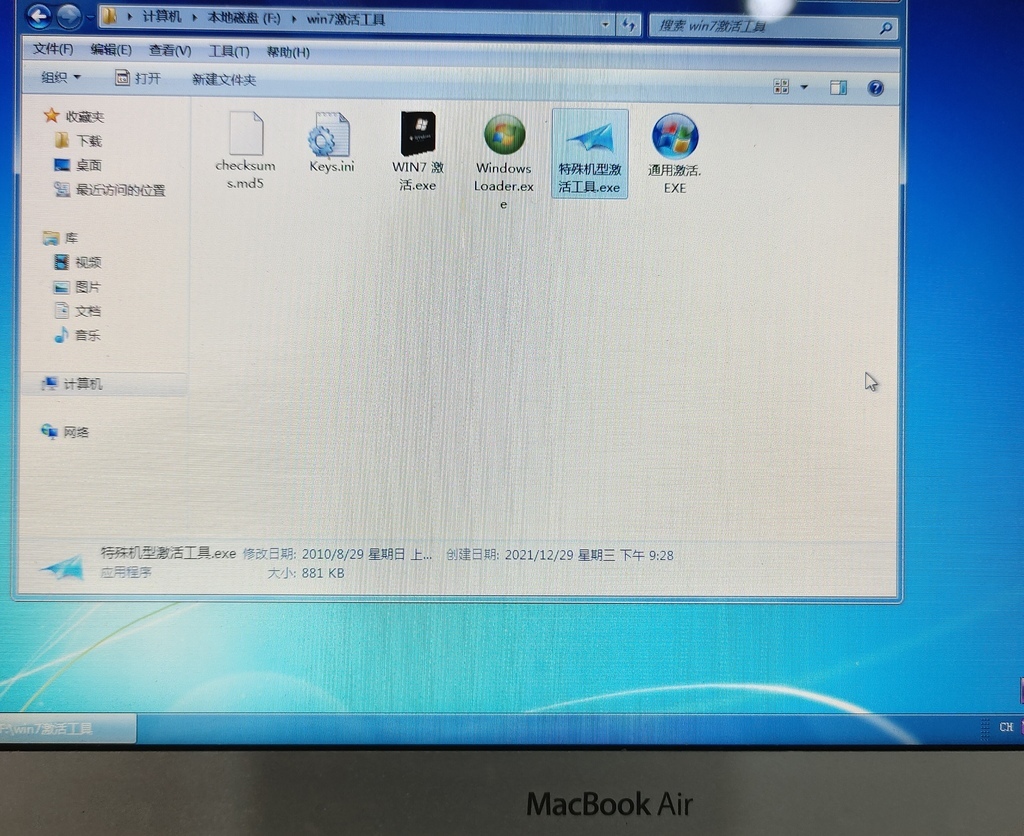Open the 工具(T) menu
This screenshot has width=1024, height=836.
point(229,51)
